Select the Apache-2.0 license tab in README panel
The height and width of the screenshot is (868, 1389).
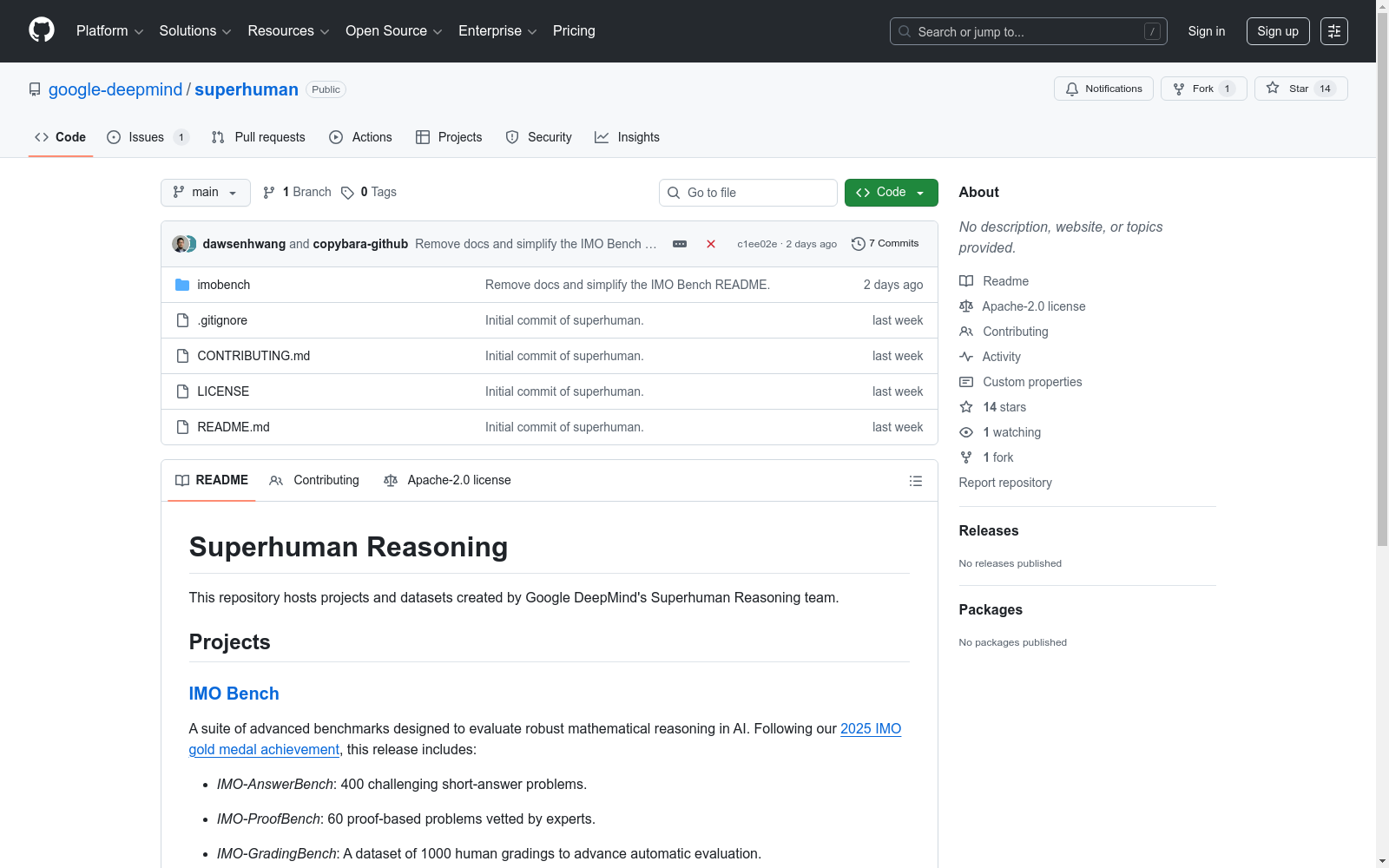click(447, 480)
